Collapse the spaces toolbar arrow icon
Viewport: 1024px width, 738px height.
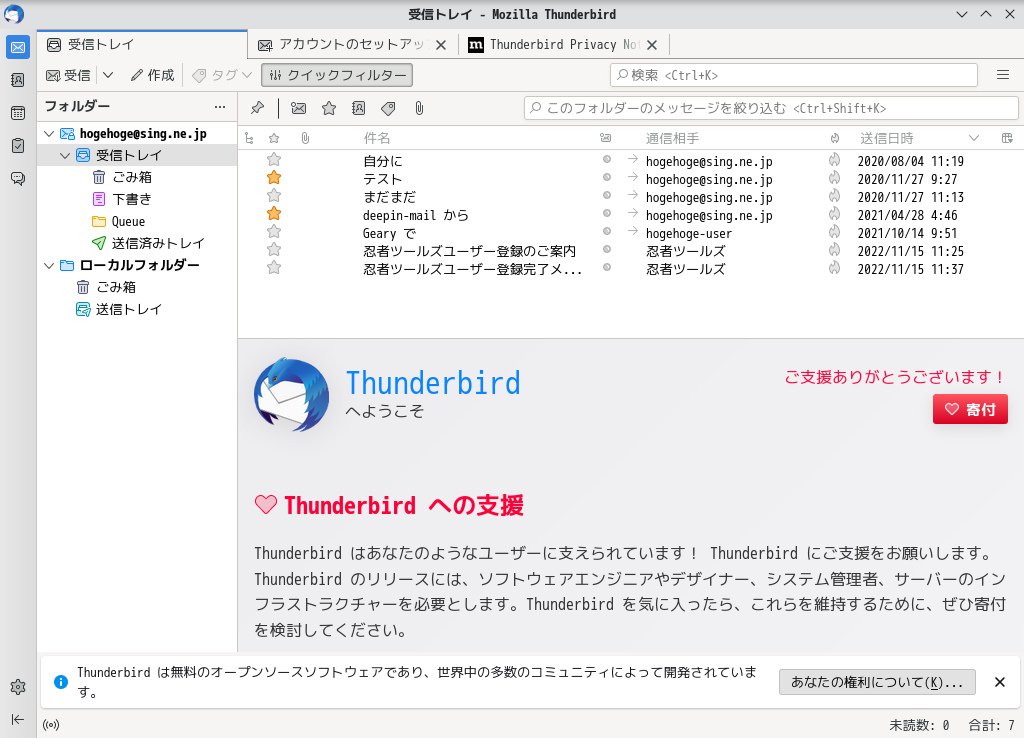tap(18, 719)
